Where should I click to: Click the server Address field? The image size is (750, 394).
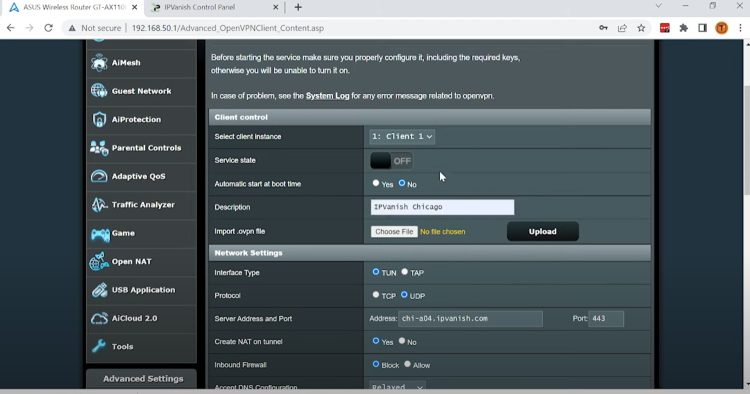point(470,318)
